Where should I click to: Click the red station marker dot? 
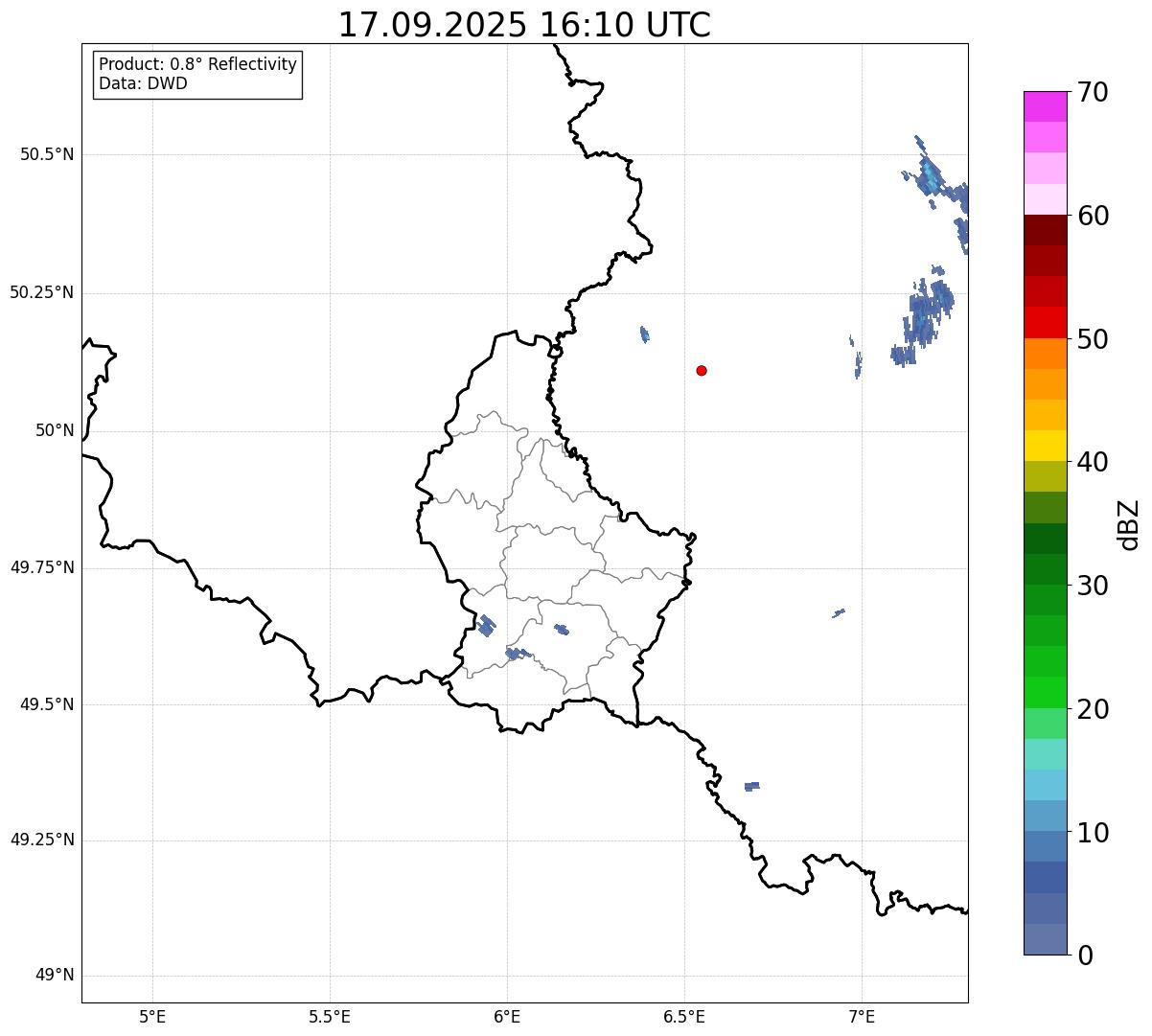pos(702,370)
